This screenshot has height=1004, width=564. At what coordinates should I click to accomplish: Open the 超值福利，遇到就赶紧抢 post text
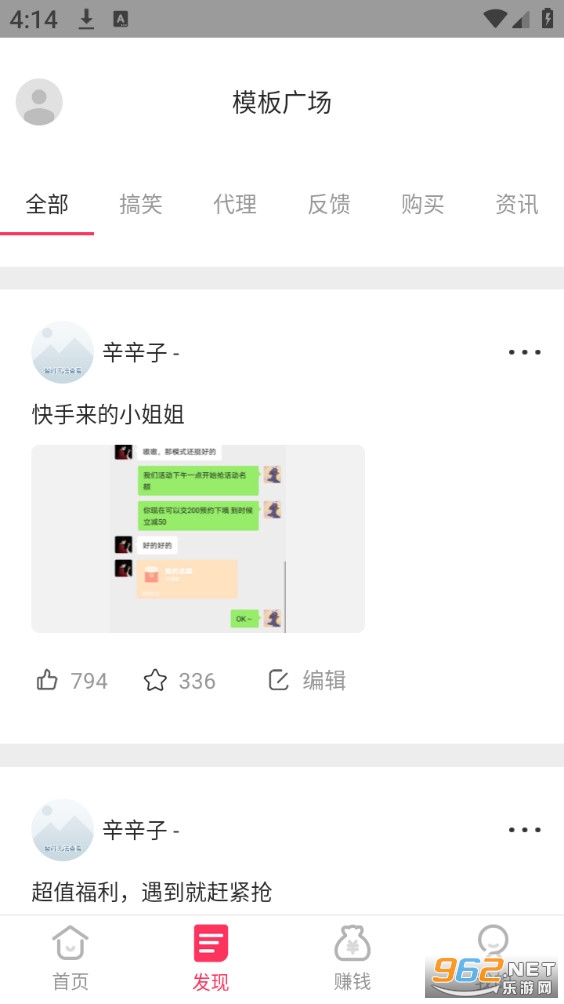[152, 891]
